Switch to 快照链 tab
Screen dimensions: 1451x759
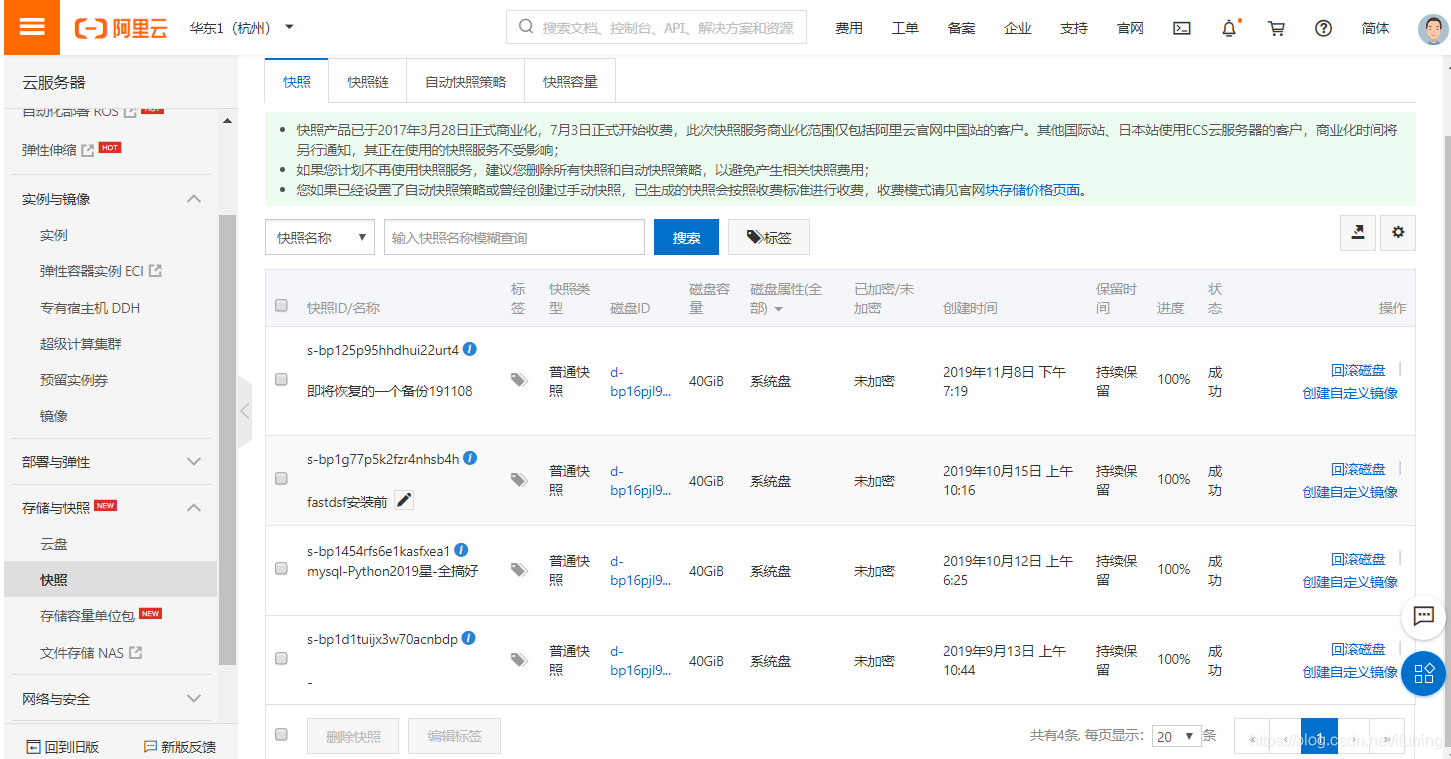coord(368,82)
